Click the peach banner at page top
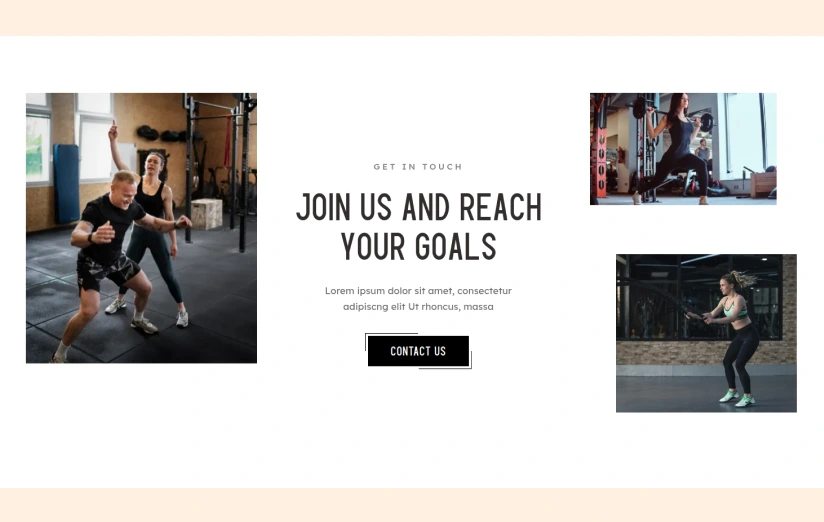 pyautogui.click(x=412, y=18)
